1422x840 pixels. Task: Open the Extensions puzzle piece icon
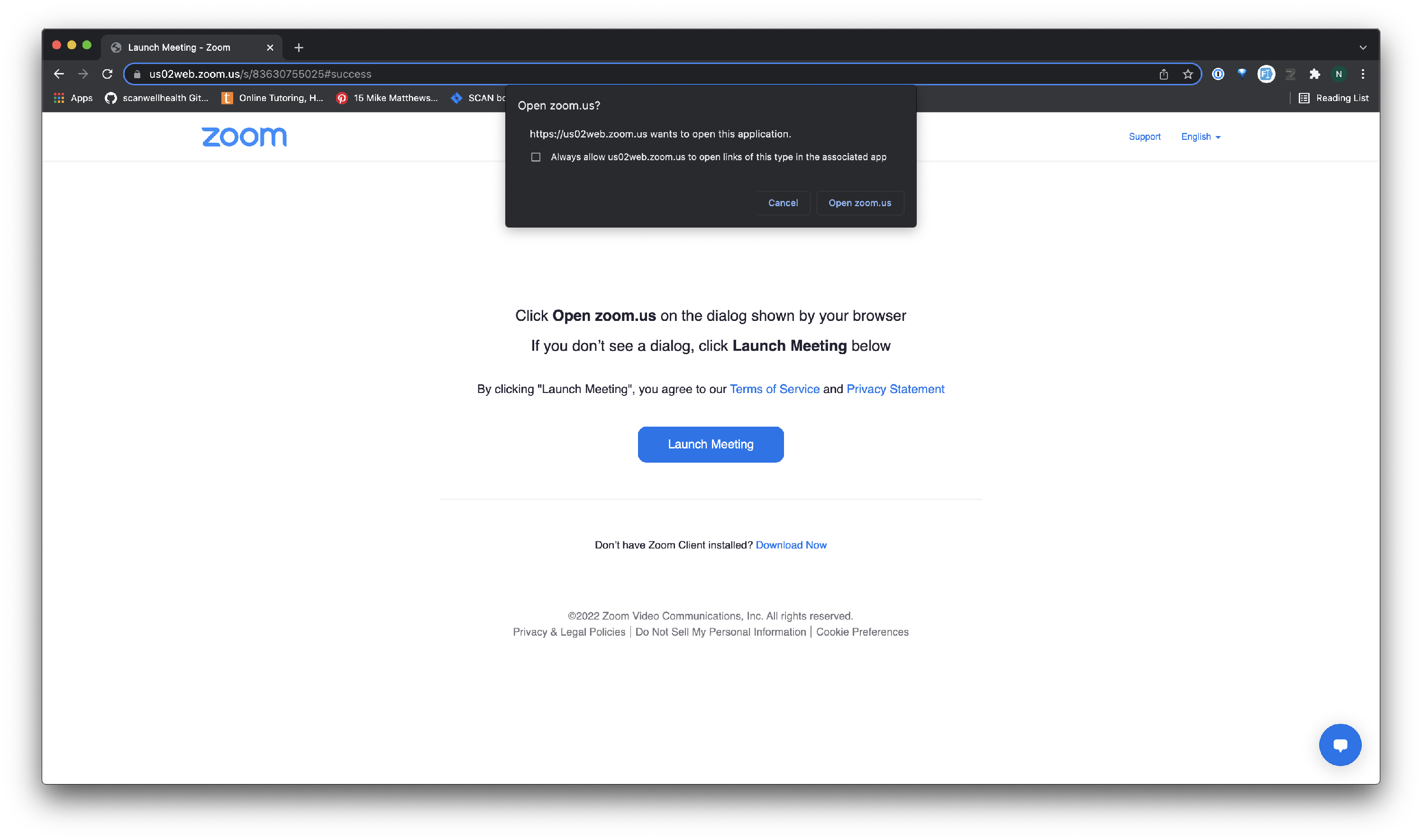[1314, 74]
